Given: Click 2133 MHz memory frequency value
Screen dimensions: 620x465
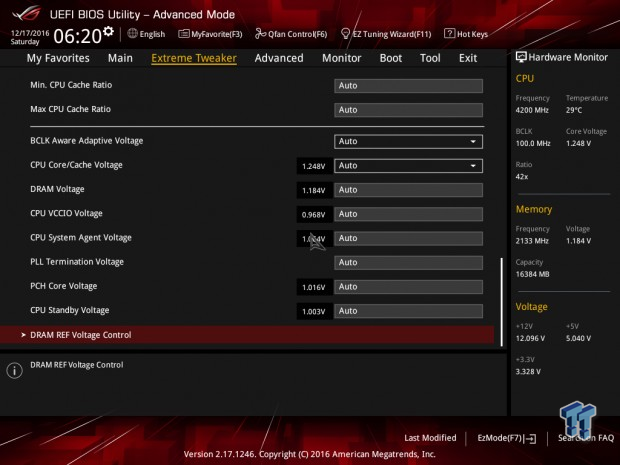Looking at the screenshot, I should click(532, 241).
